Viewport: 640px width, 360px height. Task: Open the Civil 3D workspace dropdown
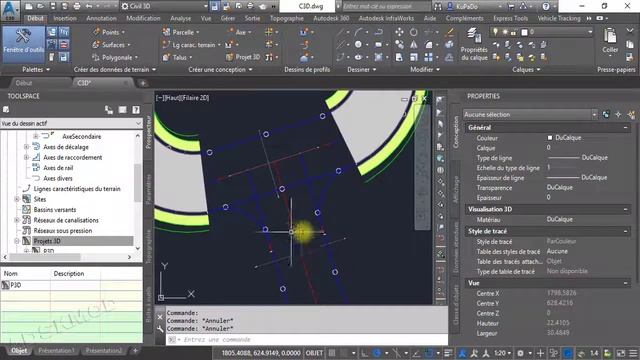tap(165, 6)
